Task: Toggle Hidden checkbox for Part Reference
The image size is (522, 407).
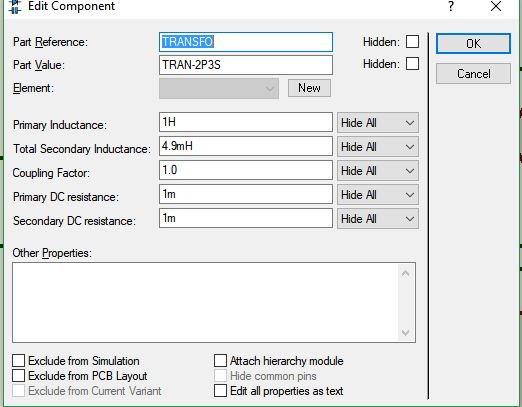Action: click(412, 42)
